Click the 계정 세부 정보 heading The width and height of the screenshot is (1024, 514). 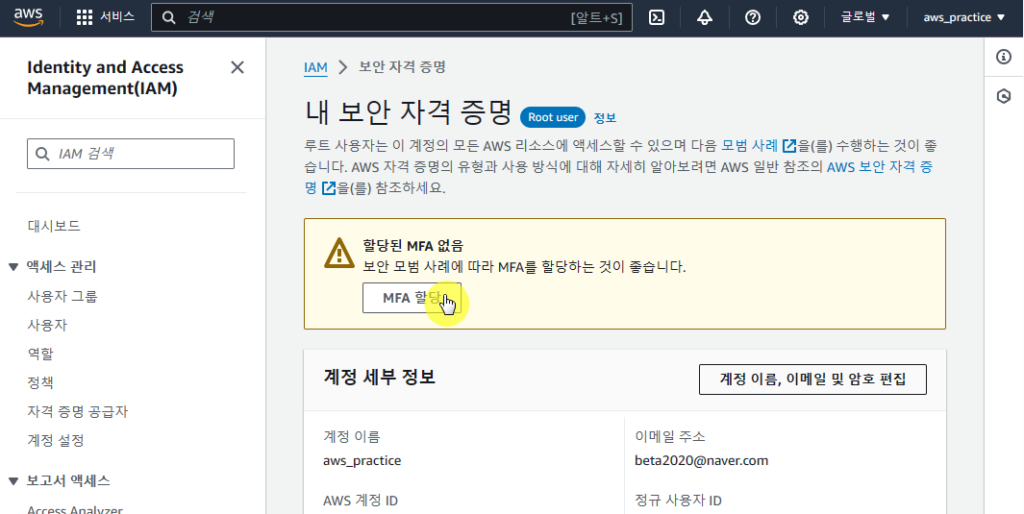(x=379, y=377)
